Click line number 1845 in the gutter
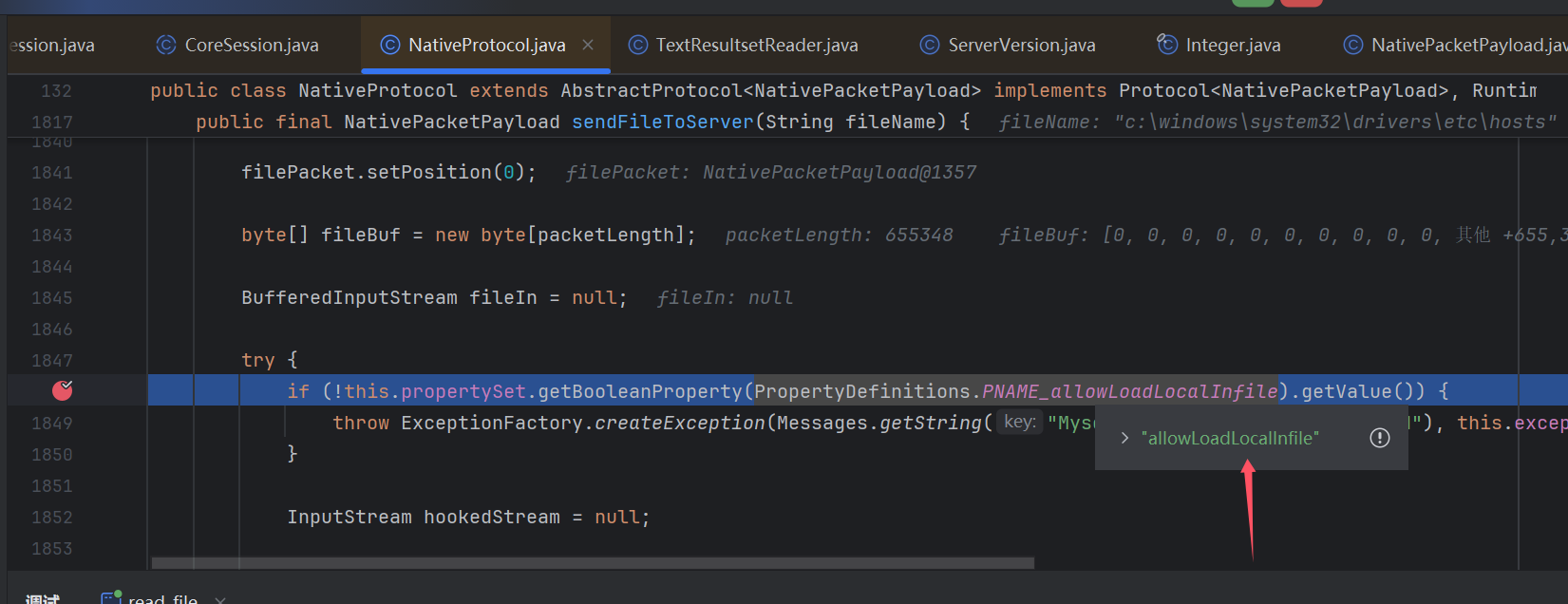Image resolution: width=1568 pixels, height=604 pixels. [x=52, y=298]
